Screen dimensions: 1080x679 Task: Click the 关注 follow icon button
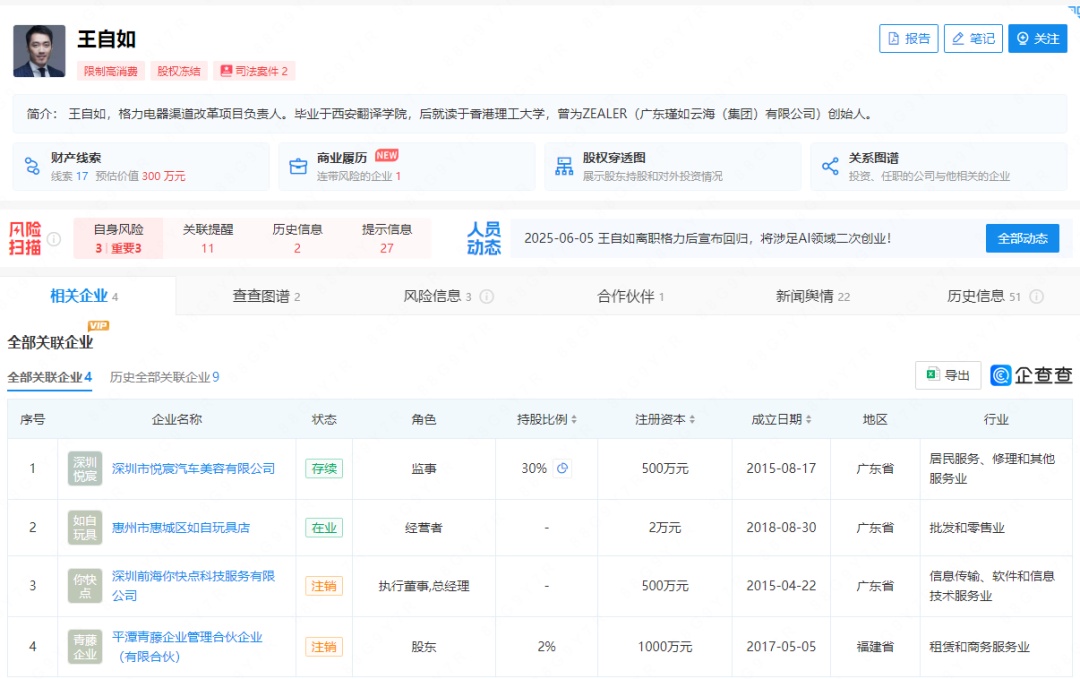point(1023,38)
